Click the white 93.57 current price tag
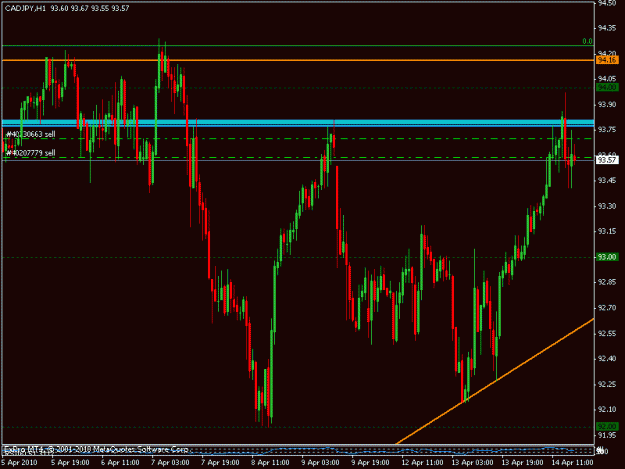Viewport: 625px width, 469px height. (607, 160)
